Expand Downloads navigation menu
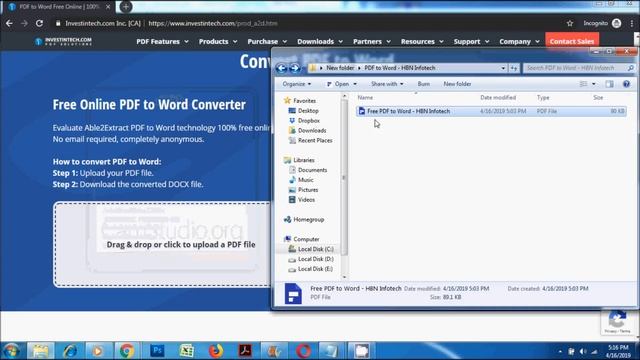This screenshot has height=360, width=640. 320,42
